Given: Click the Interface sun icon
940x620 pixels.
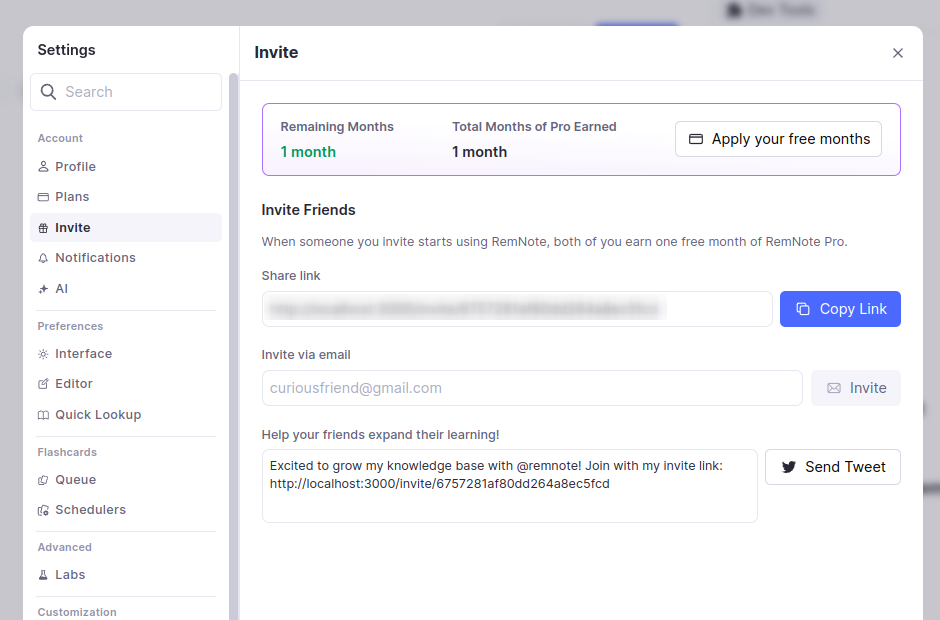Looking at the screenshot, I should click(43, 354).
